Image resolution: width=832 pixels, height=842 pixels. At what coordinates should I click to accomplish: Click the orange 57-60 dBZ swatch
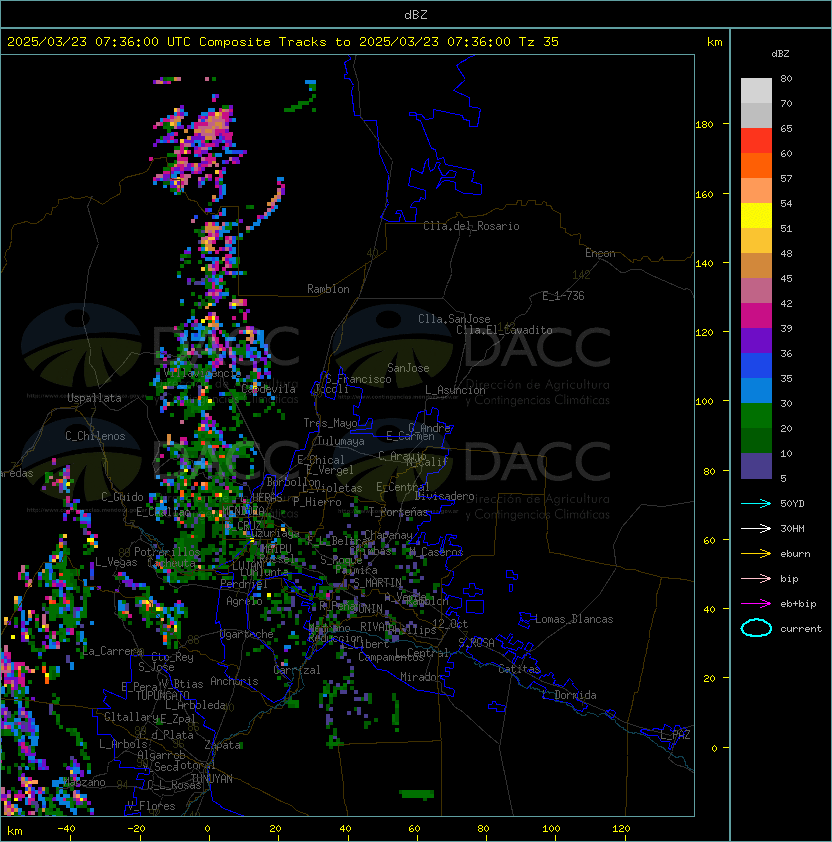756,165
